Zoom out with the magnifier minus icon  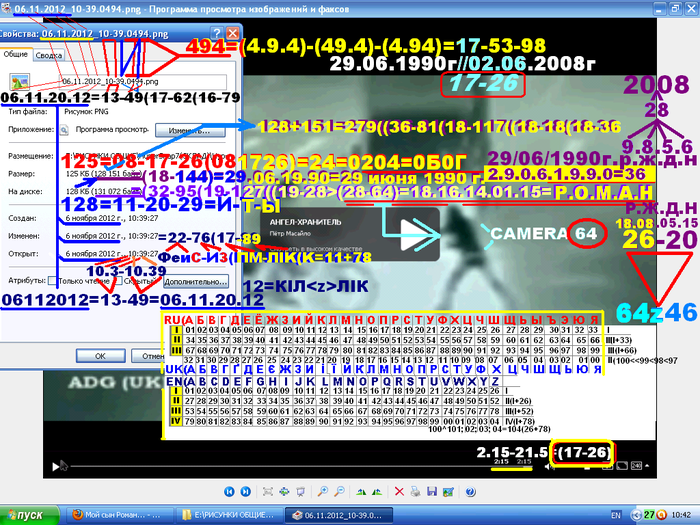point(339,492)
